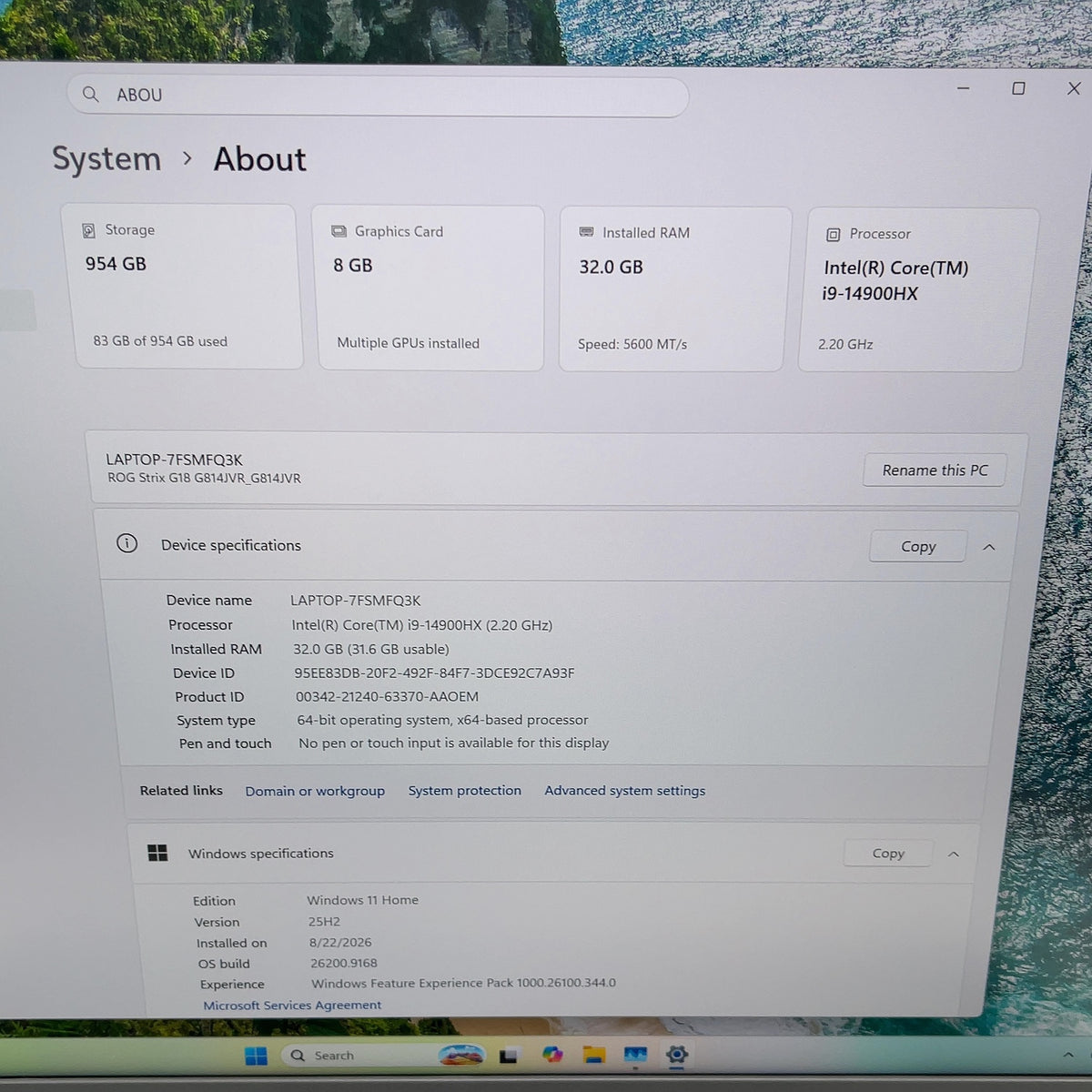Click the Settings search field containing ABOU
The height and width of the screenshot is (1092, 1092).
pyautogui.click(x=378, y=96)
